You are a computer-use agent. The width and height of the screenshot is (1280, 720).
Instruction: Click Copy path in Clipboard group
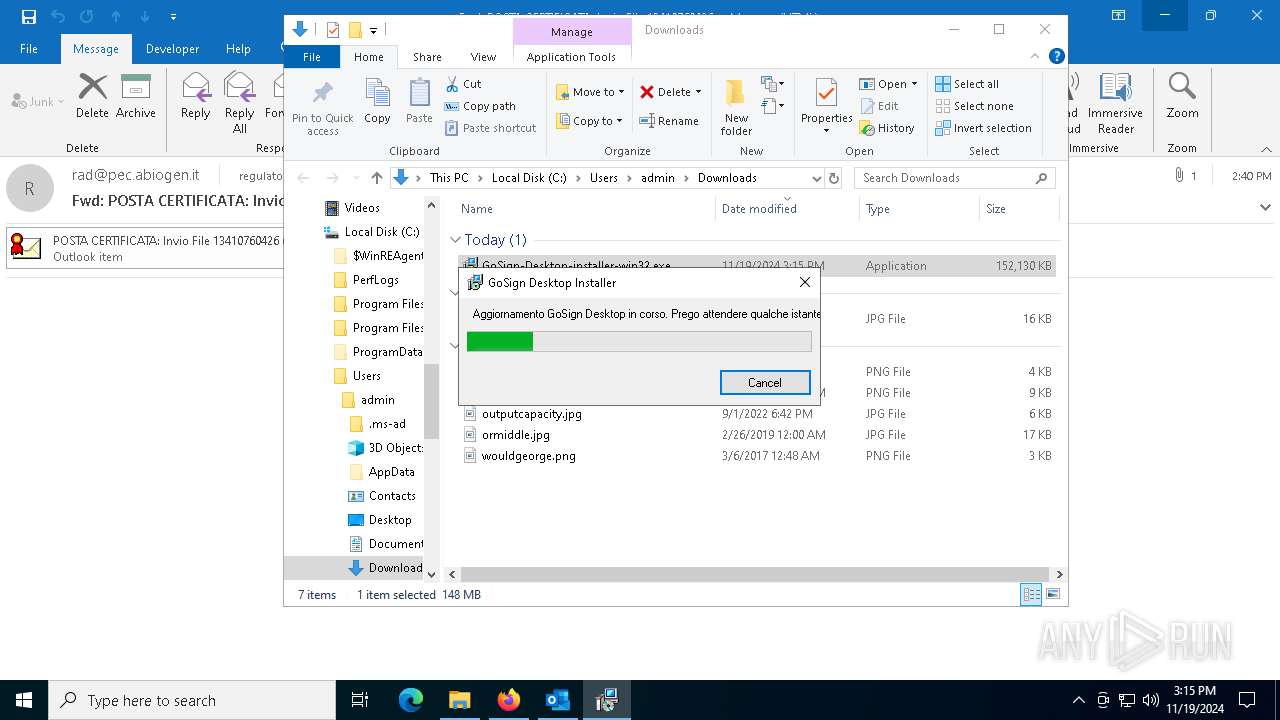click(480, 106)
